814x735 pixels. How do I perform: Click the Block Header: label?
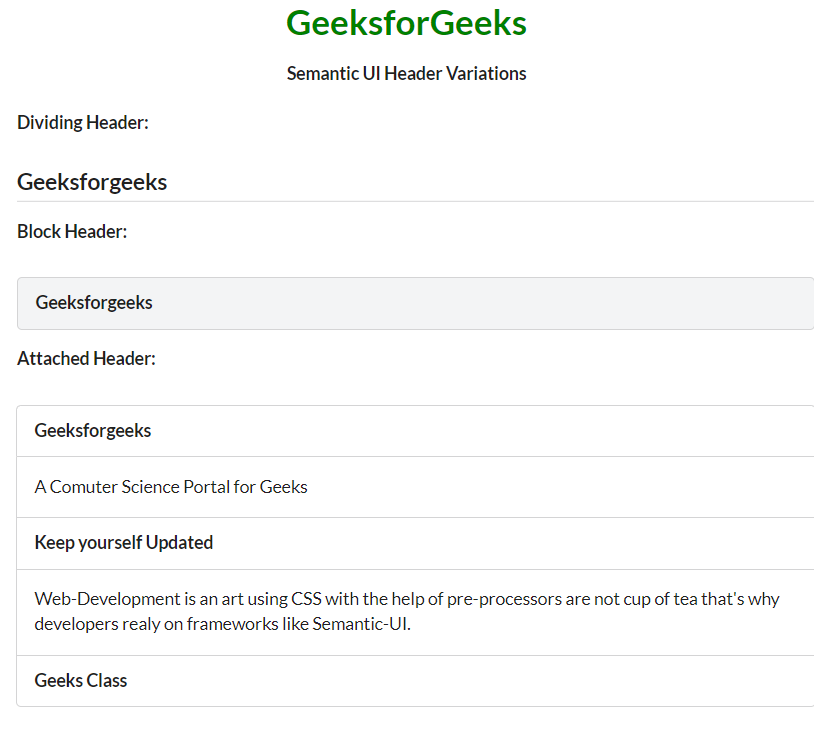(x=72, y=232)
